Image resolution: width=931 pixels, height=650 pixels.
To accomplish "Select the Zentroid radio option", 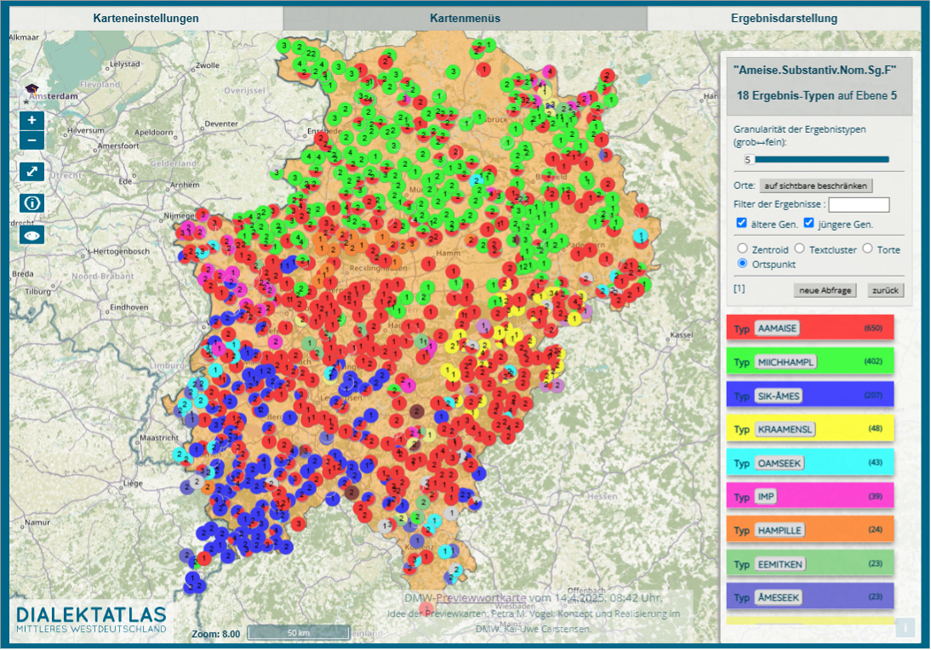I will [x=741, y=248].
